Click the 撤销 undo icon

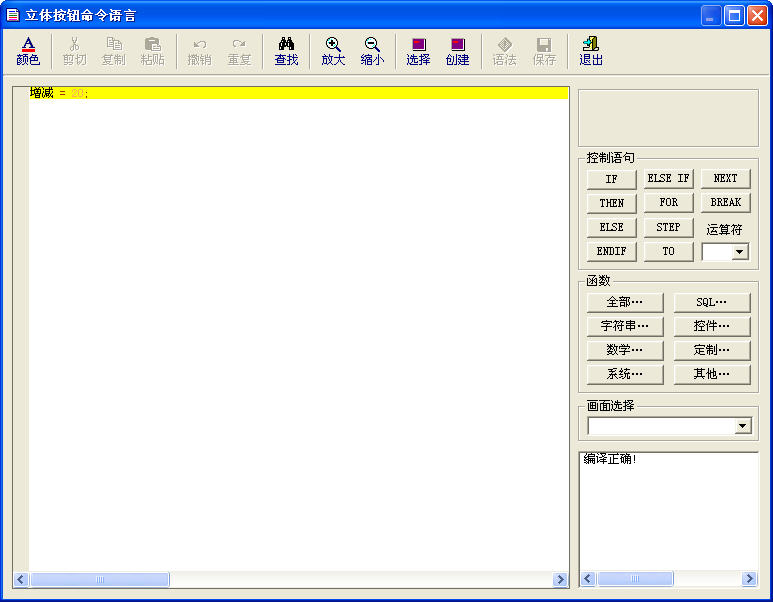coord(200,51)
